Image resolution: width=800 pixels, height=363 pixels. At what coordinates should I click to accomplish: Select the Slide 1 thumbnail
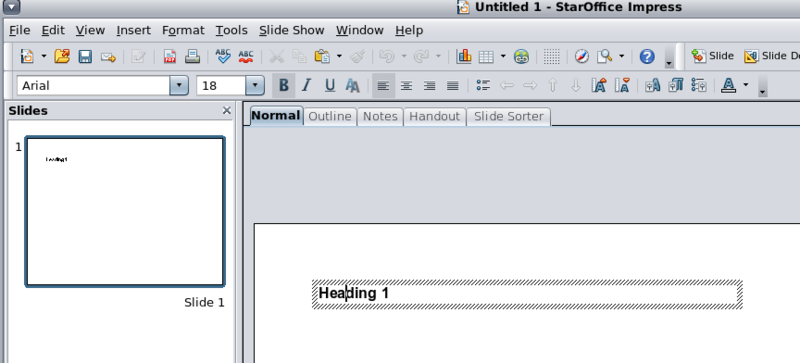click(x=124, y=211)
